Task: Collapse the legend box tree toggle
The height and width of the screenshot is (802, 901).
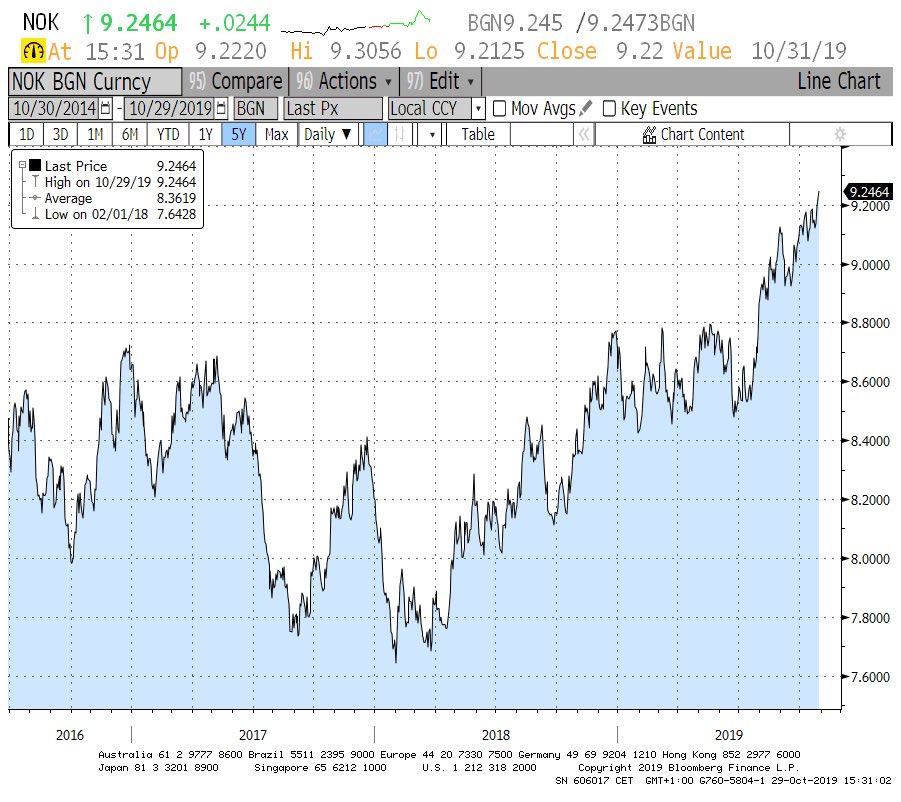Action: 22,165
